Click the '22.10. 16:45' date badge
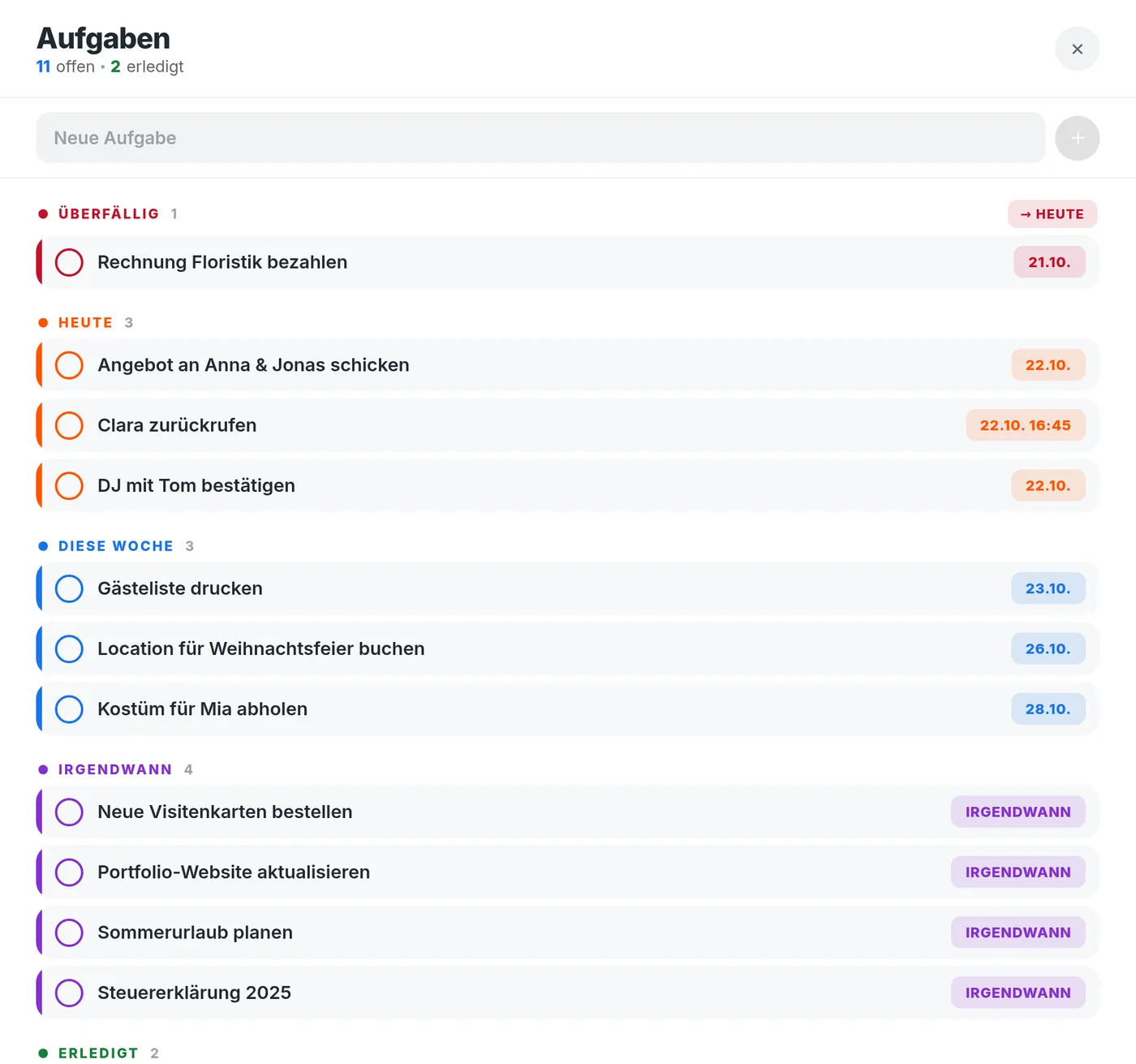This screenshot has height=1064, width=1136. [1026, 425]
